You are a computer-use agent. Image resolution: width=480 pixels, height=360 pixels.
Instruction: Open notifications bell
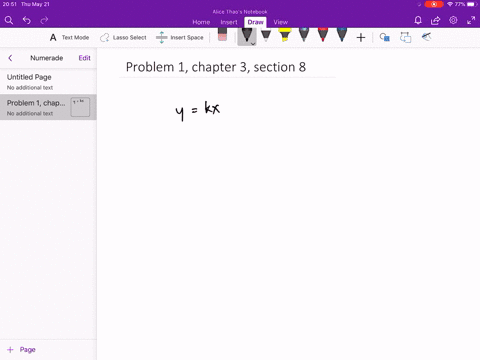coord(418,20)
